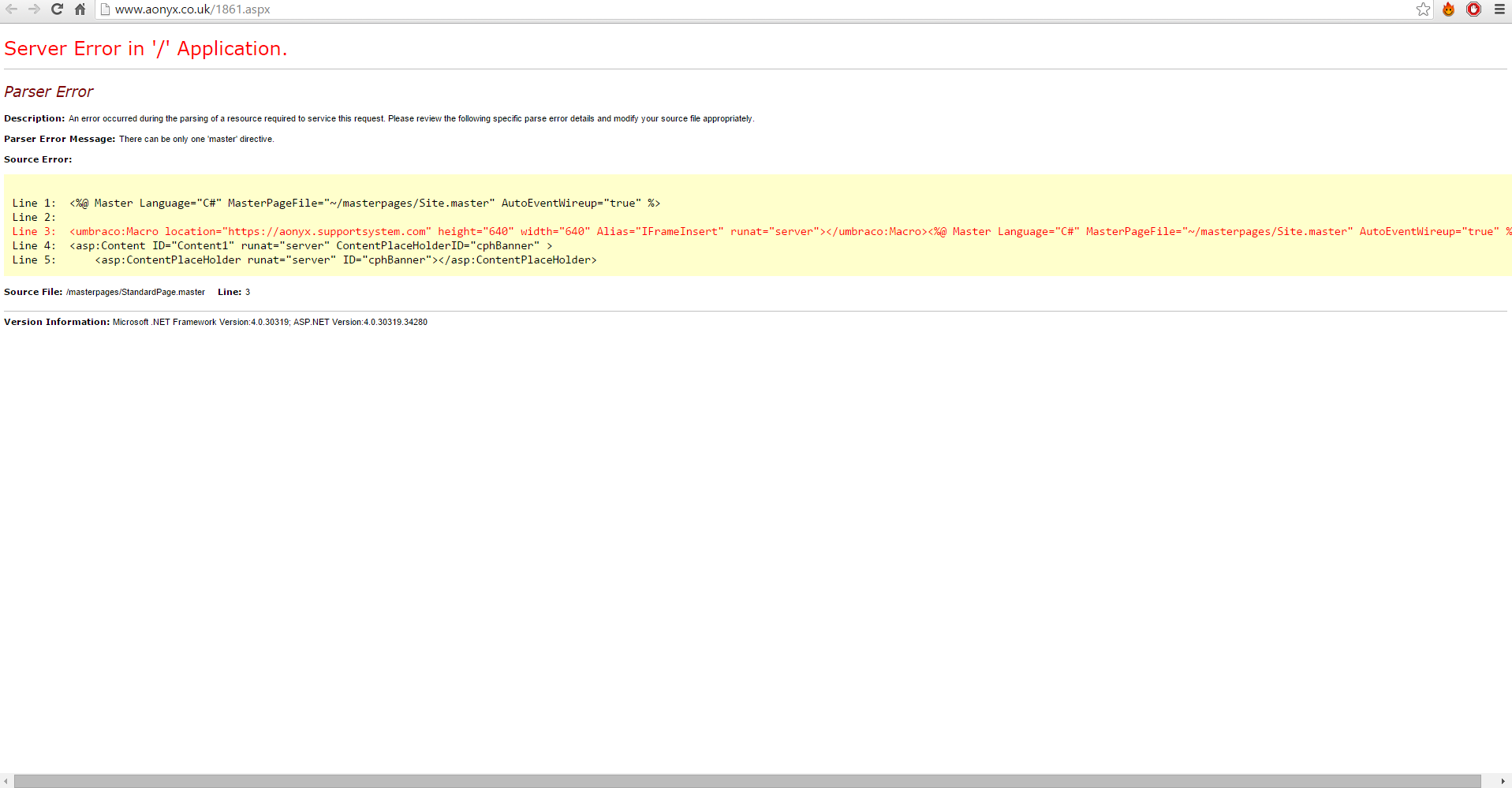Click the horizontal scrollbar thumb
This screenshot has width=1512, height=788.
tap(747, 781)
